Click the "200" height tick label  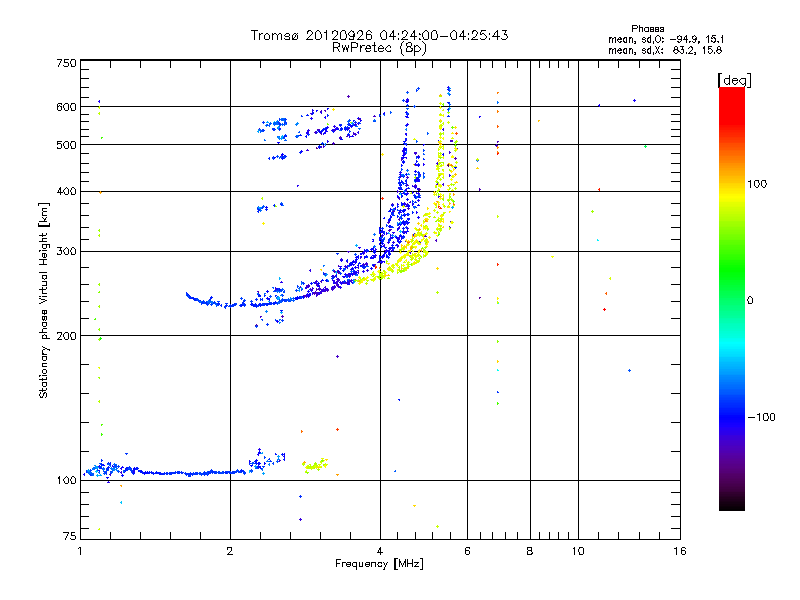click(66, 336)
